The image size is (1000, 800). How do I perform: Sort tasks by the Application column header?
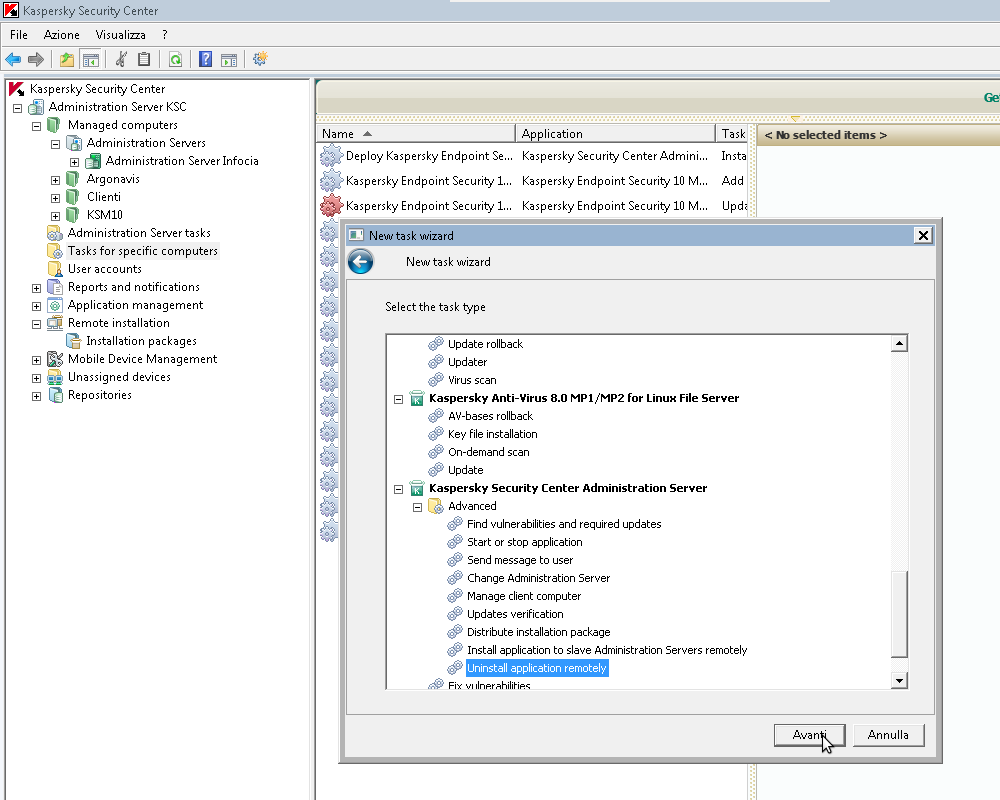tap(615, 133)
